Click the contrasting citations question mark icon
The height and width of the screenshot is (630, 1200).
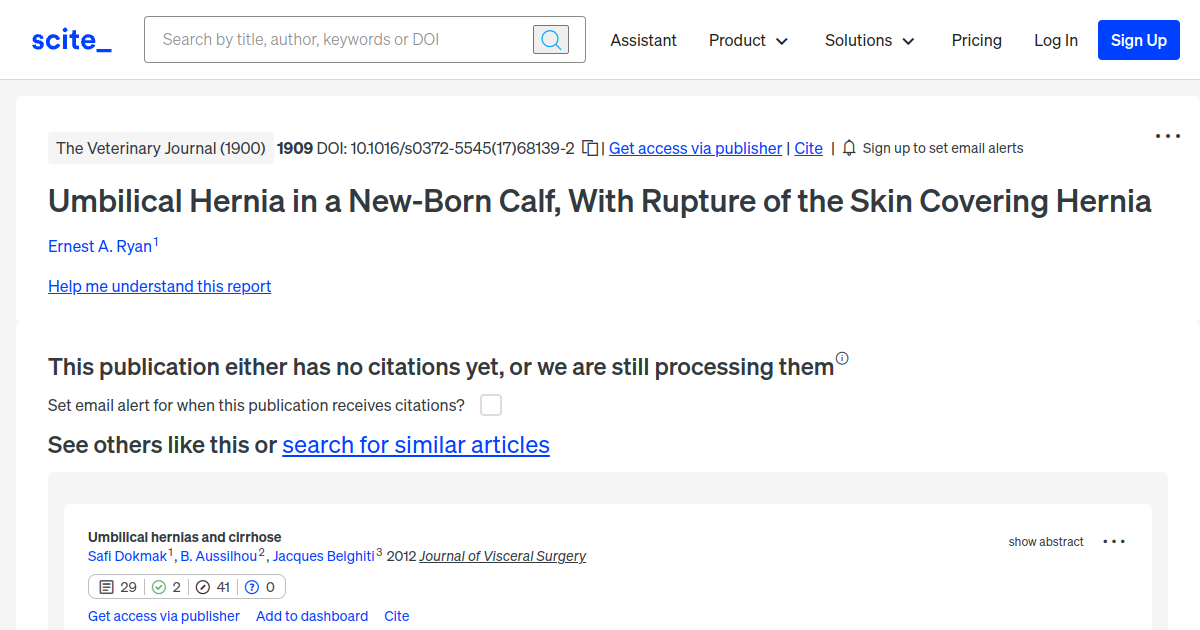(x=252, y=587)
